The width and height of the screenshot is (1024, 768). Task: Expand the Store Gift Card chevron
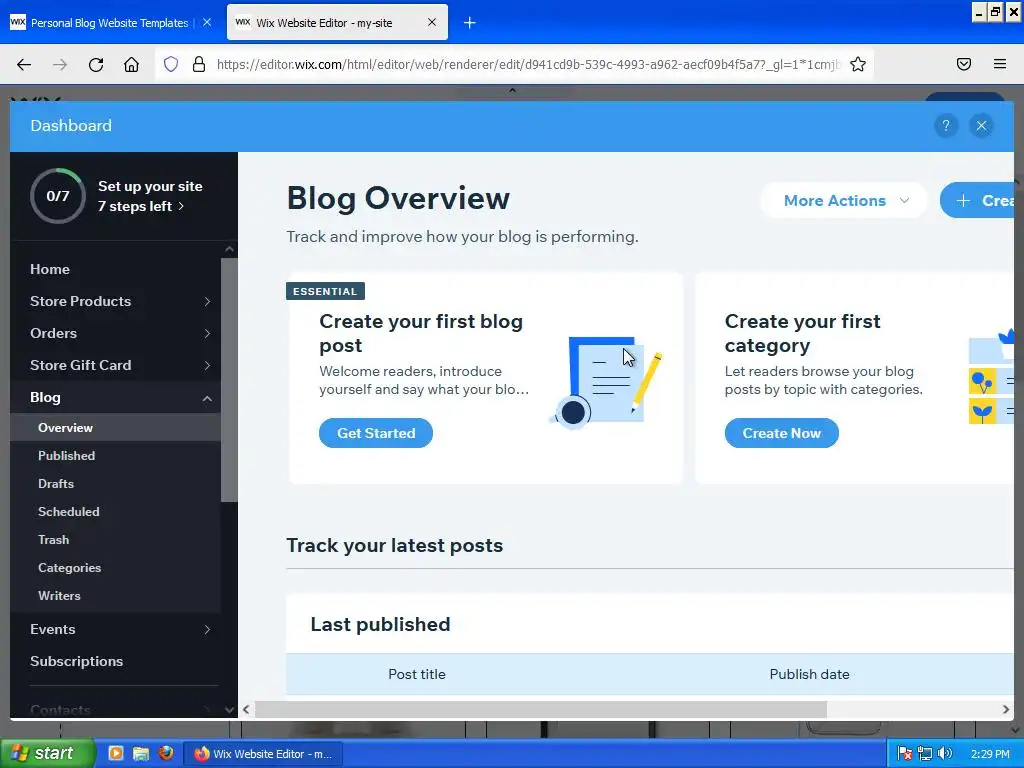(207, 365)
